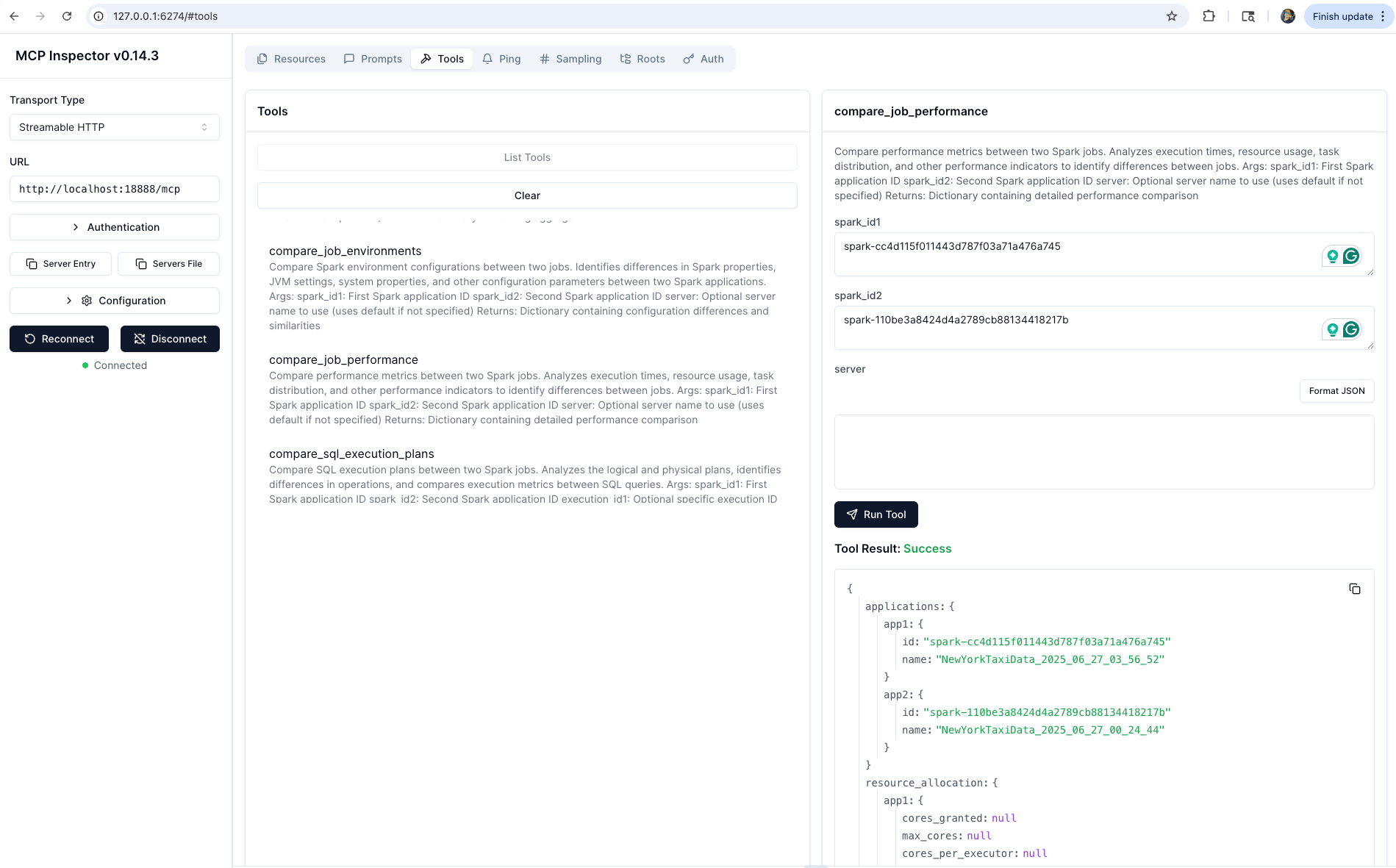
Task: Click the Tool Result Success status text
Action: point(927,548)
